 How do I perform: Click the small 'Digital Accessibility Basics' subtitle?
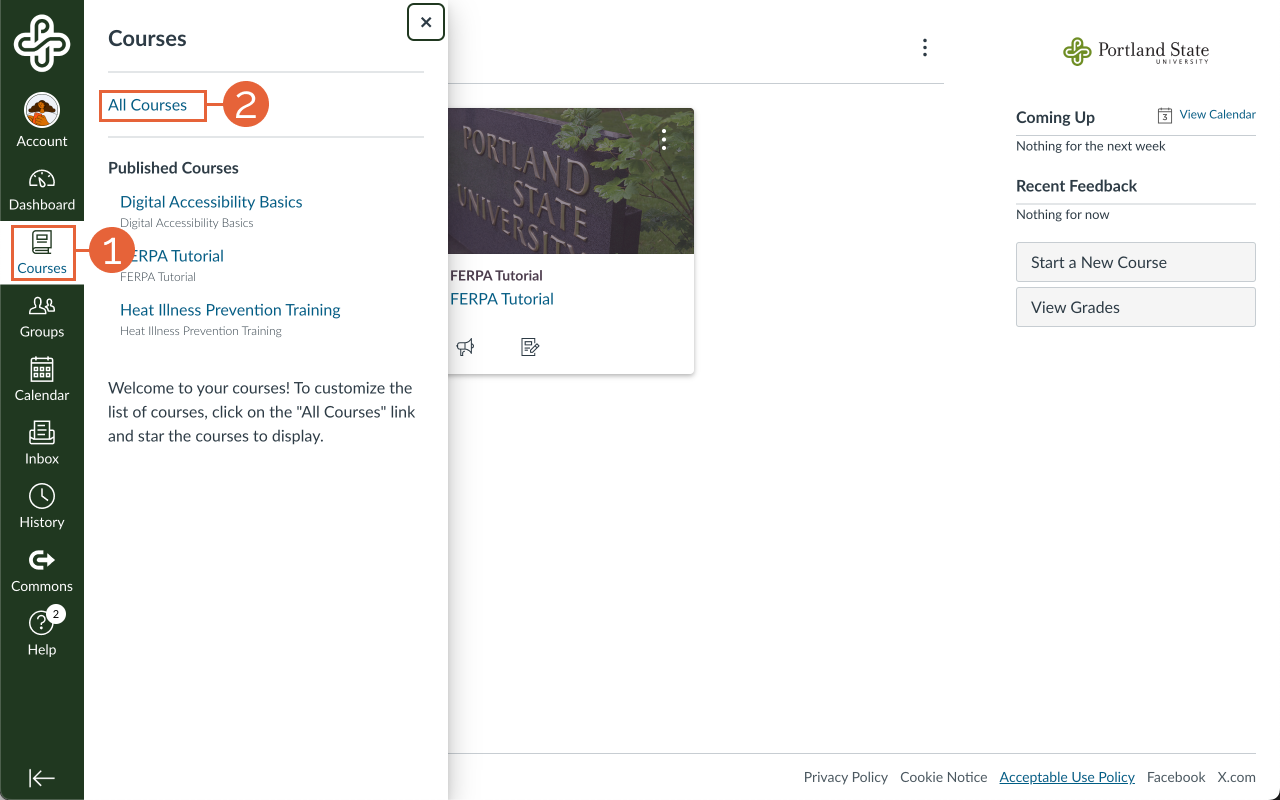click(x=187, y=223)
